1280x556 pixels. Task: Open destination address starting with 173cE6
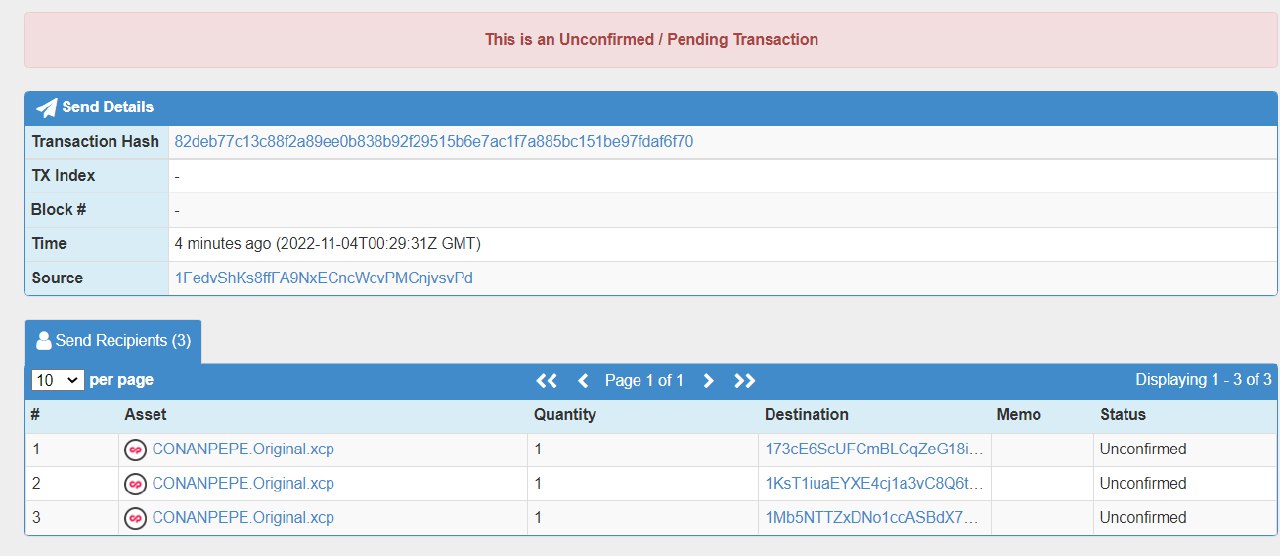coord(875,450)
